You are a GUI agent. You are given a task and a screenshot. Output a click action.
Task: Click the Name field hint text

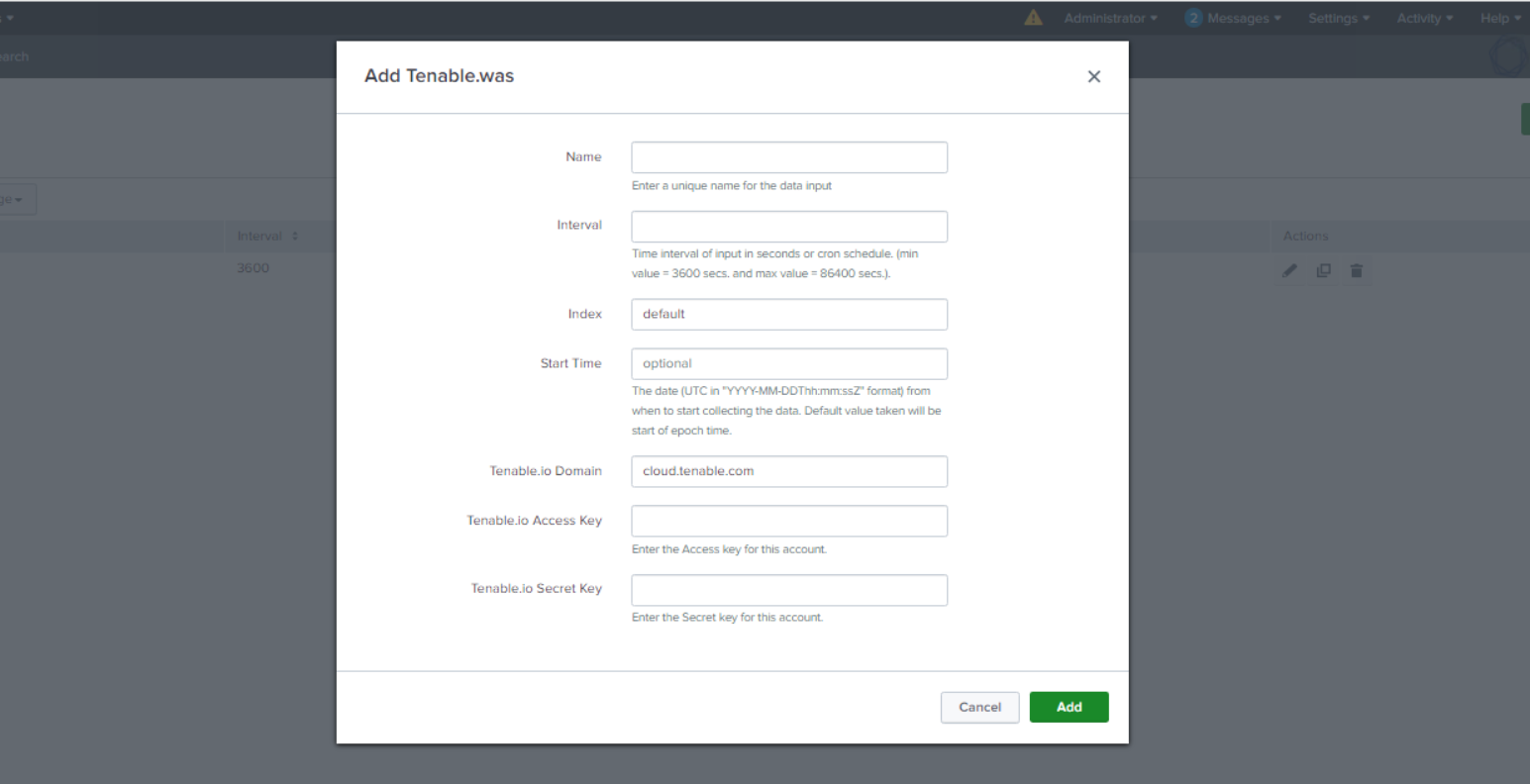click(x=732, y=186)
